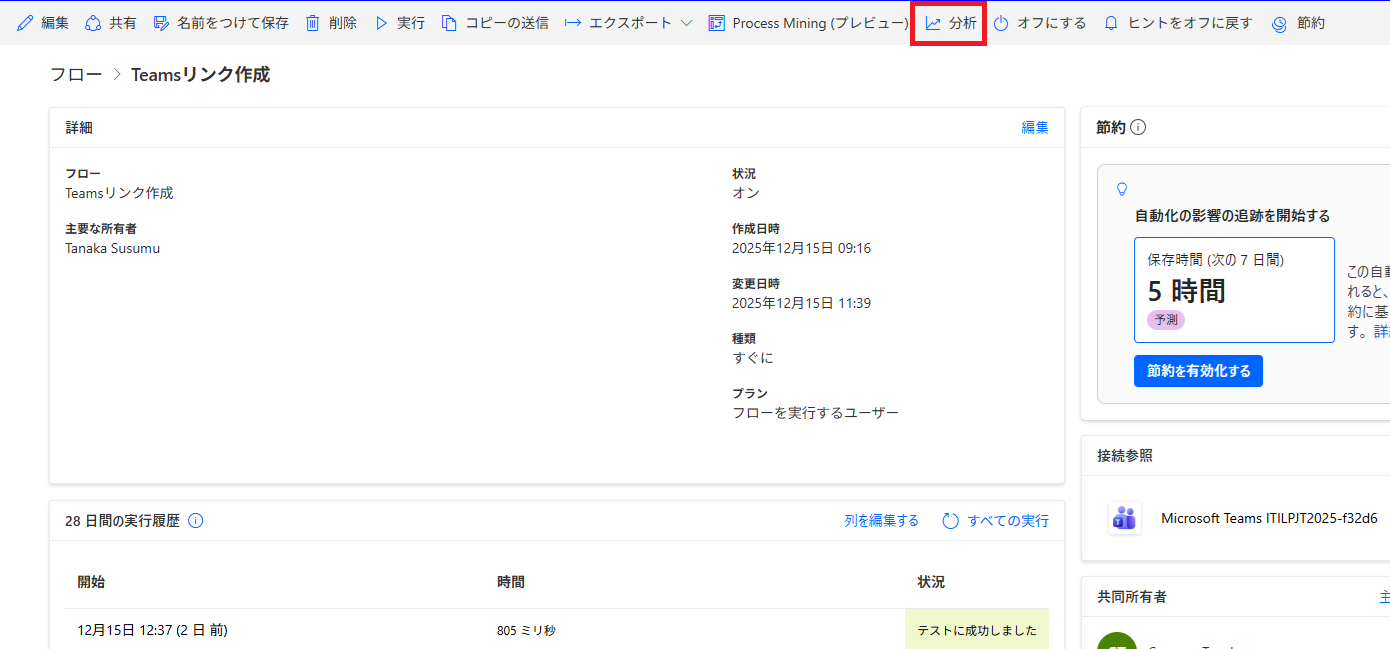1390x649 pixels.
Task: Click 節約を有効化する button
Action: tap(1198, 371)
